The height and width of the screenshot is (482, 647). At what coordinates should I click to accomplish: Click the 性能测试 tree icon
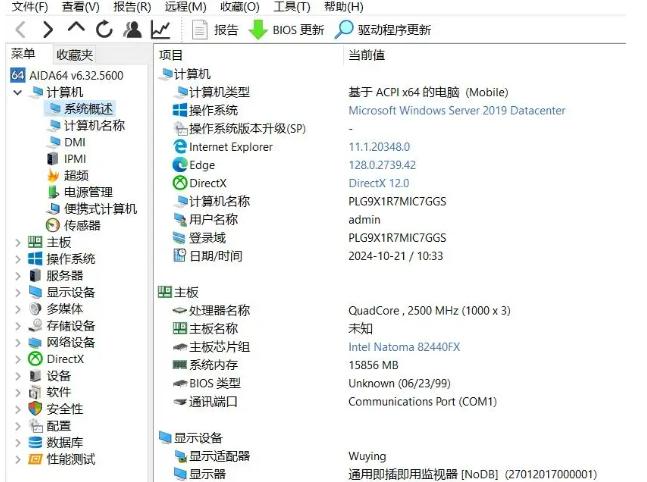click(35, 459)
